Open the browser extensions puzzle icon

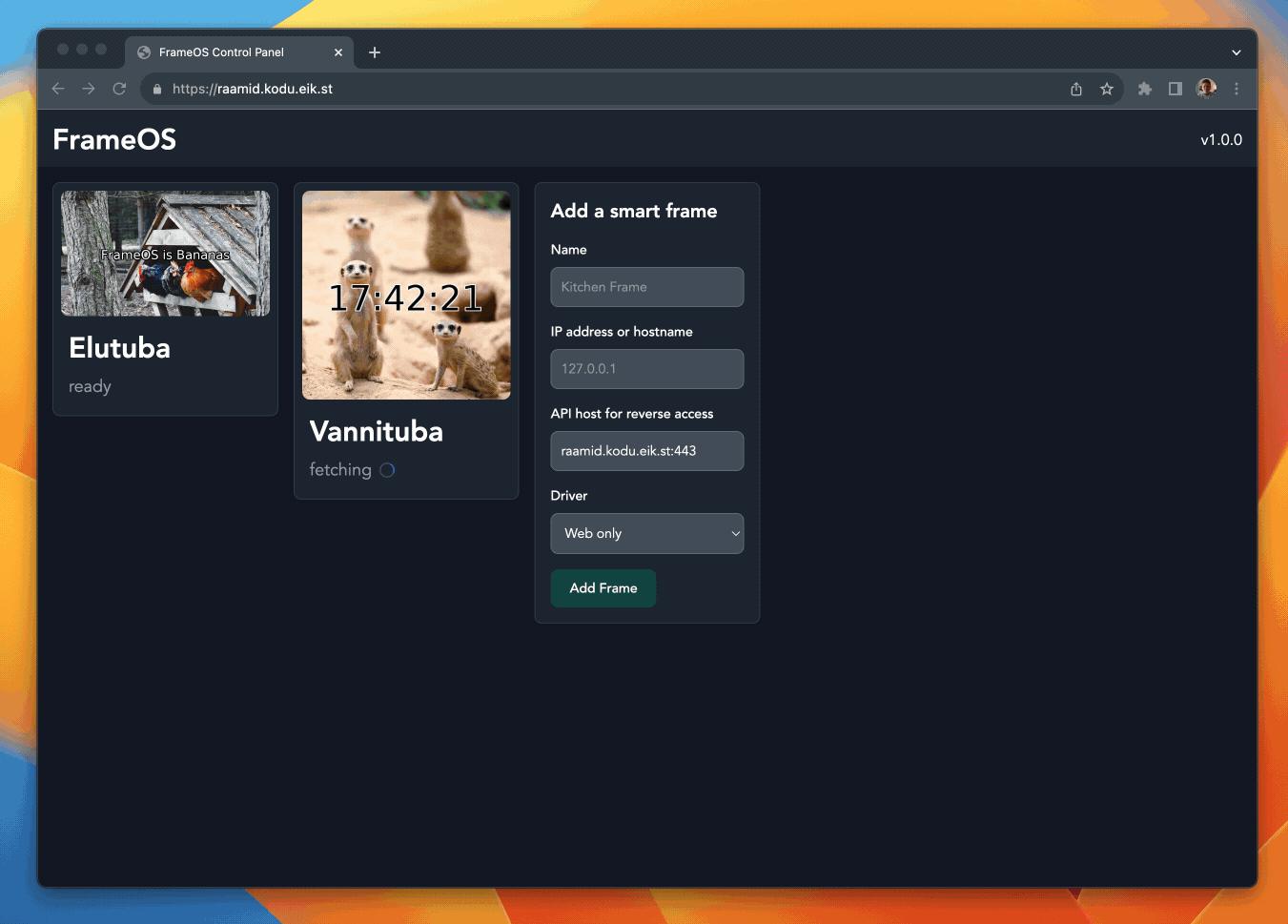(1145, 89)
